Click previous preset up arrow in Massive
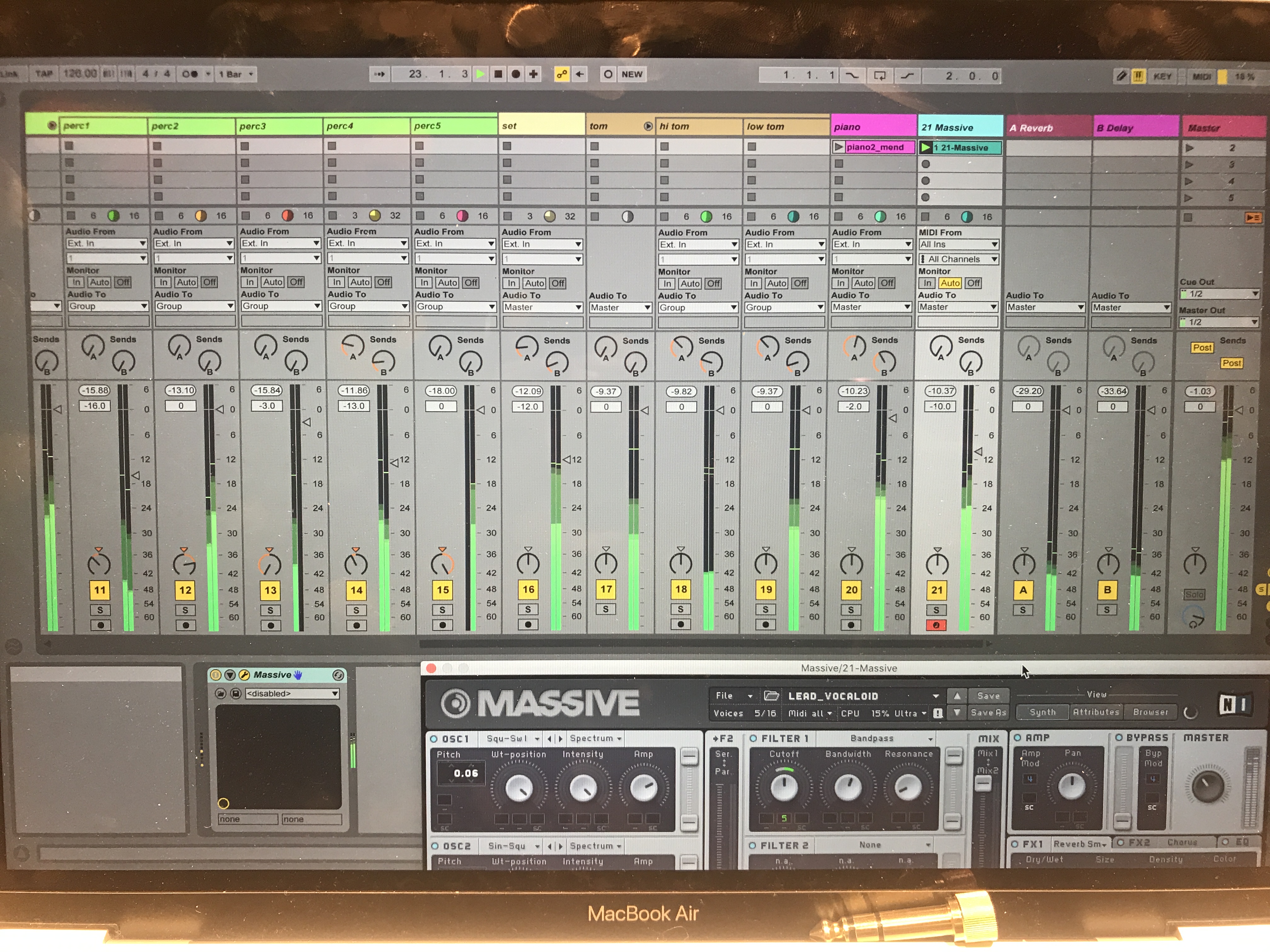Viewport: 1270px width, 952px height. pyautogui.click(x=957, y=695)
